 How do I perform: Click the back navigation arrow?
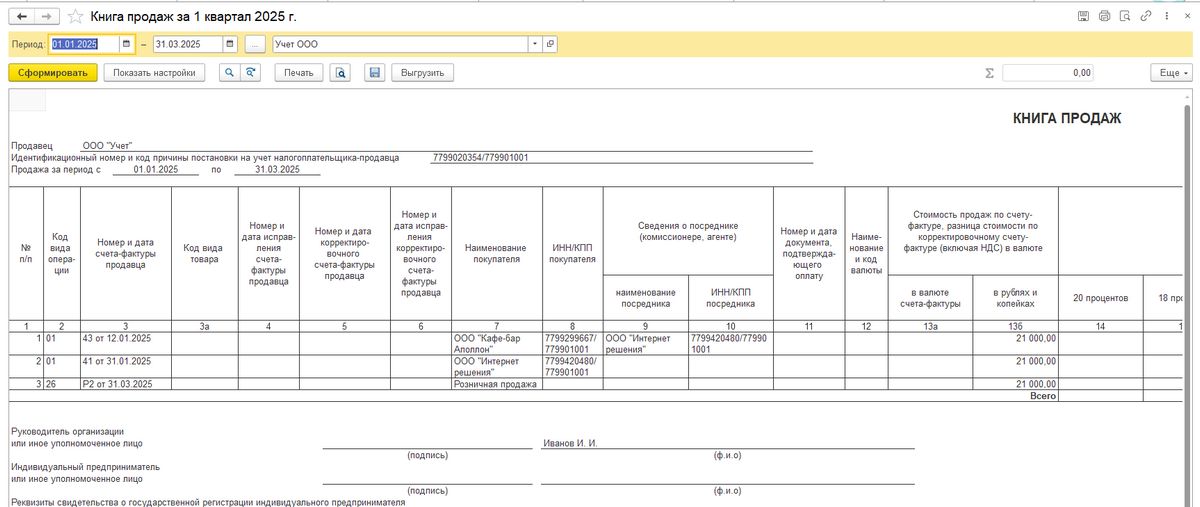pos(23,17)
